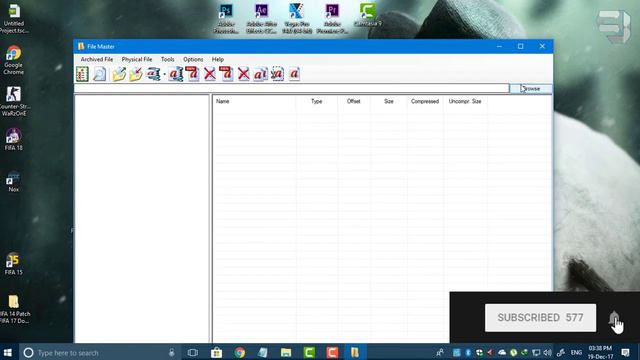
Task: Click the 'ai' double-page toolbar icon
Action: tap(260, 74)
